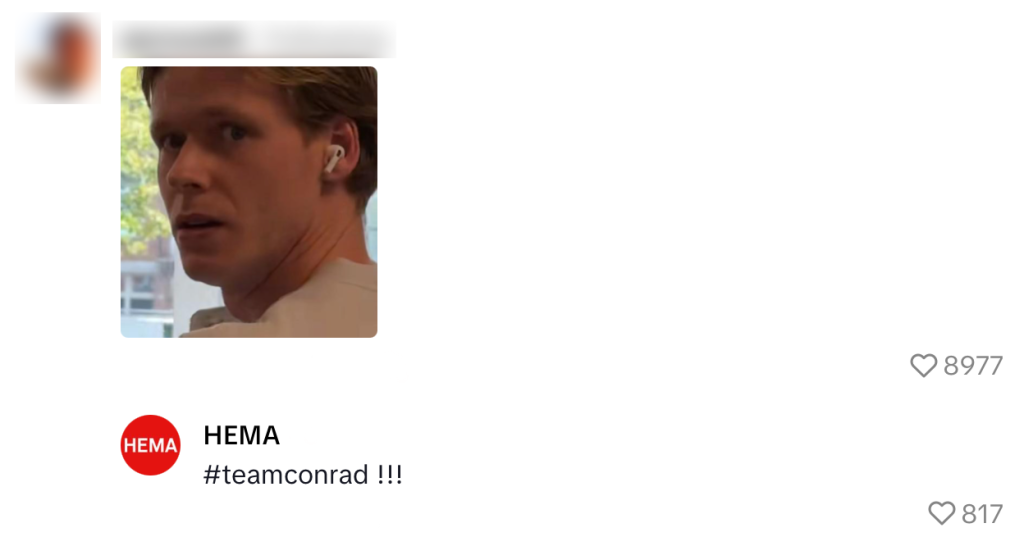Screen dimensions: 1024x546
Task: Like the comment showing 8977 likes
Action: click(x=923, y=366)
